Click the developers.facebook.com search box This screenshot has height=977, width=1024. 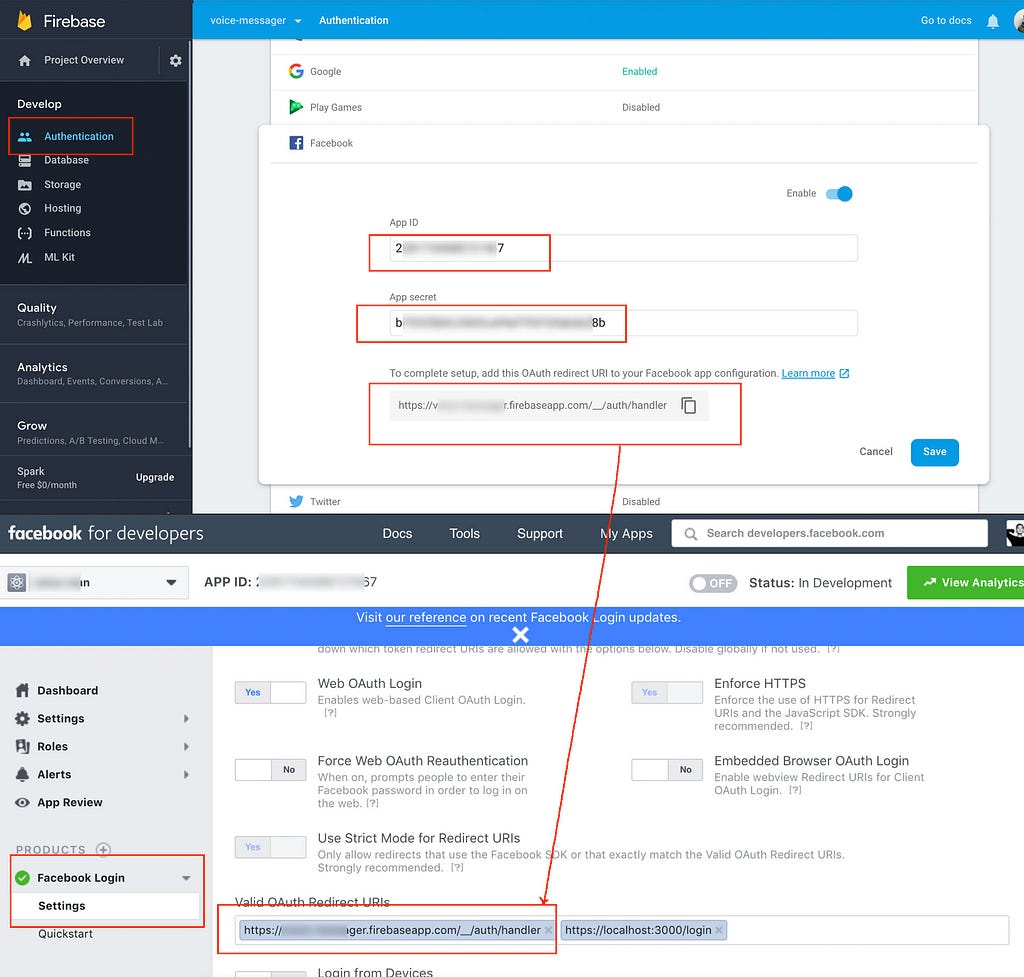[829, 534]
